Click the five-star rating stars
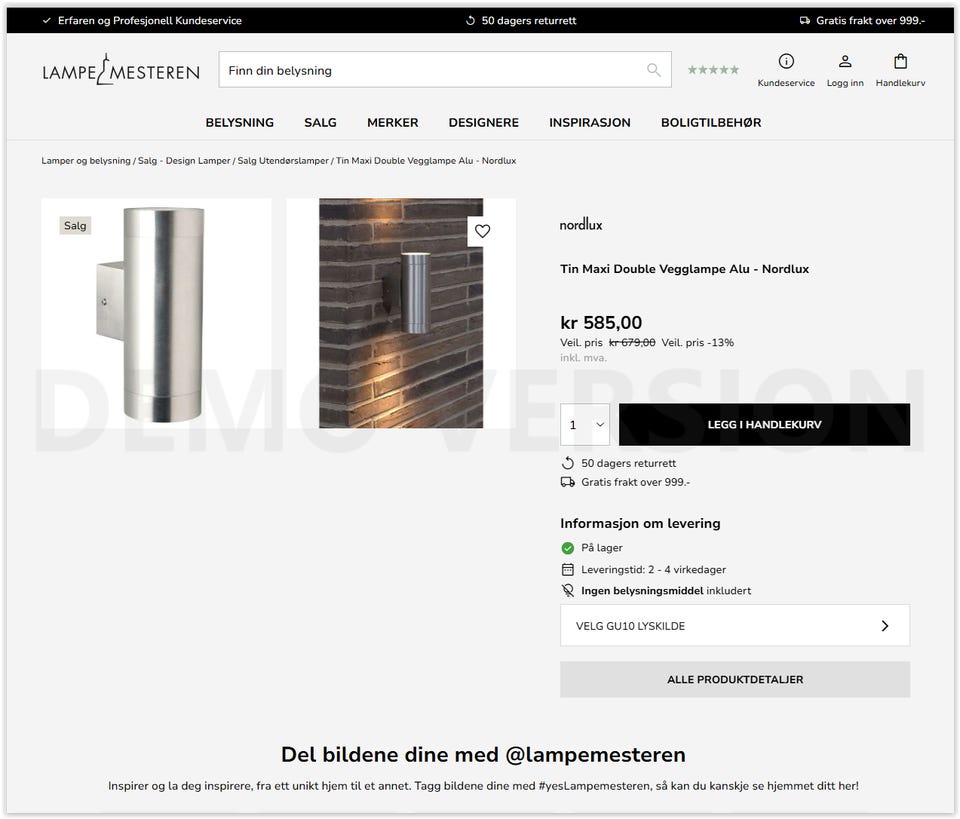This screenshot has height=819, width=960. [x=712, y=69]
